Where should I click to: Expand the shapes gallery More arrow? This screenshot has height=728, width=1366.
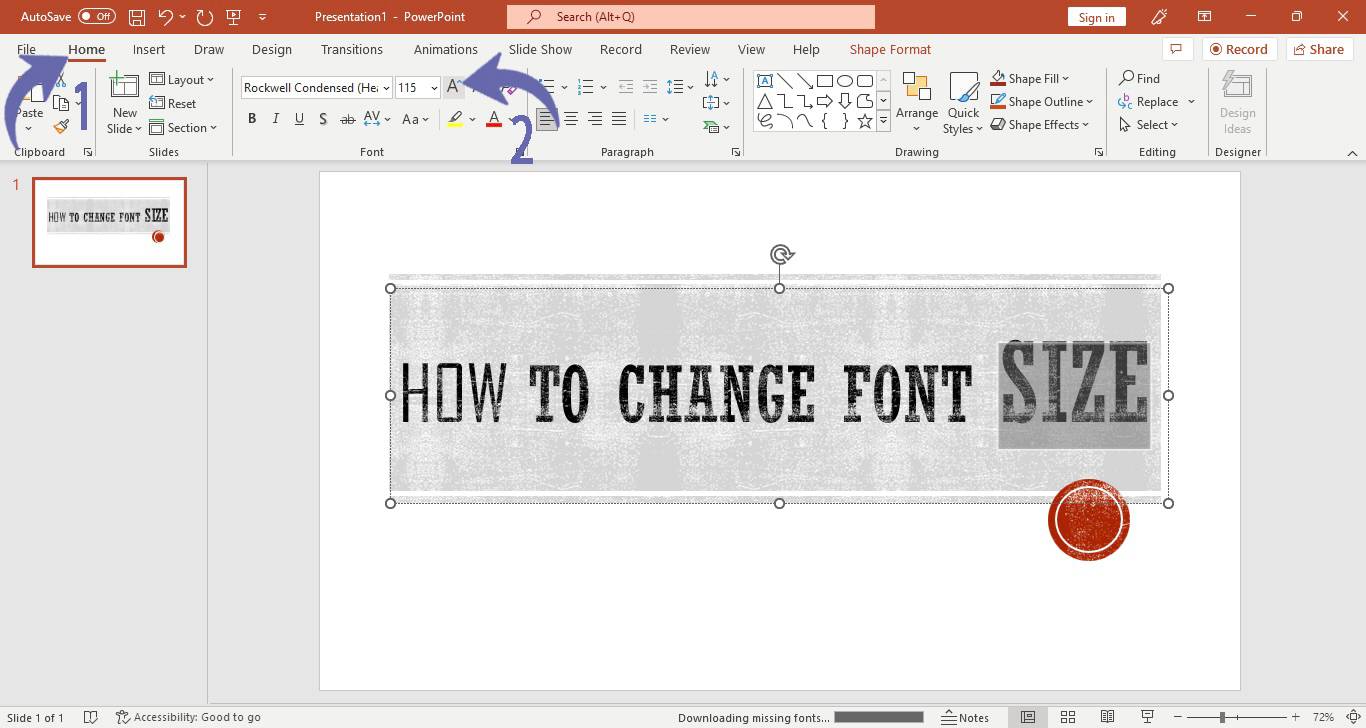[x=883, y=121]
